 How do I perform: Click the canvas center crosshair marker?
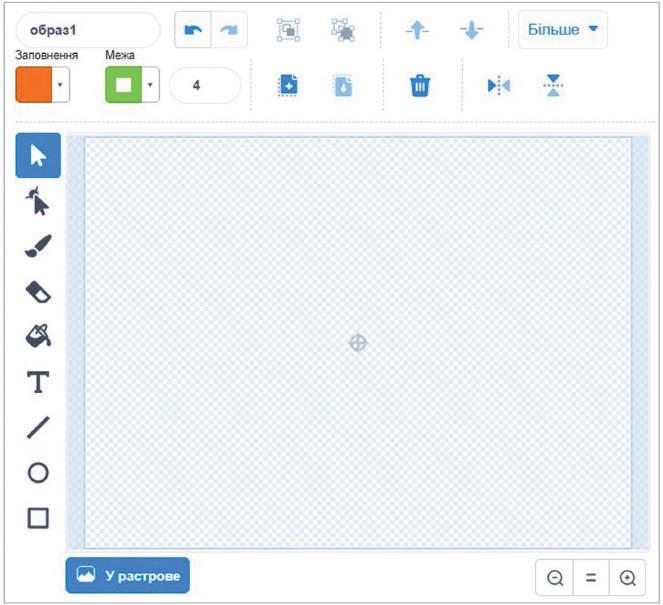pos(358,343)
